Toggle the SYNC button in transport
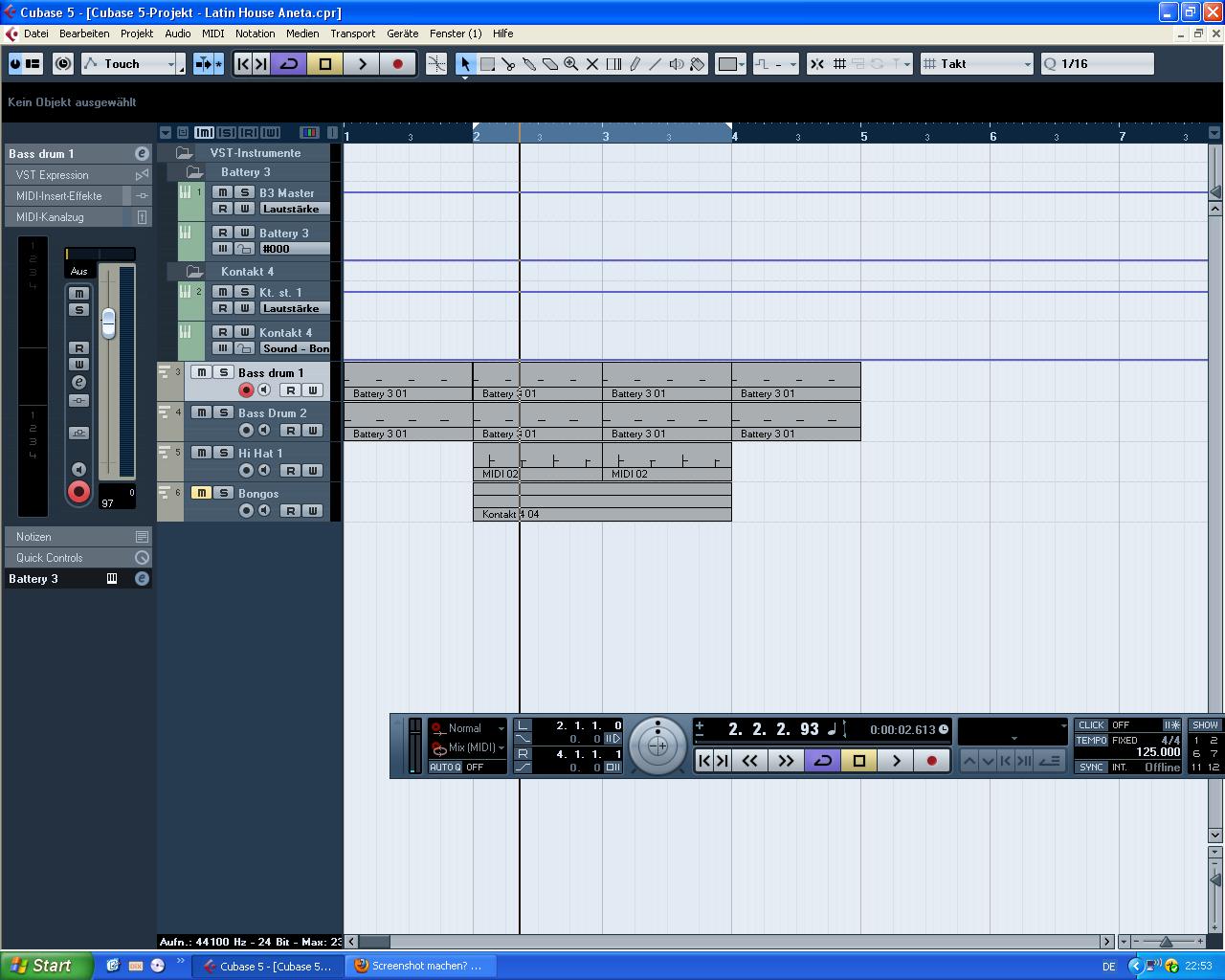This screenshot has width=1225, height=980. point(1091,768)
